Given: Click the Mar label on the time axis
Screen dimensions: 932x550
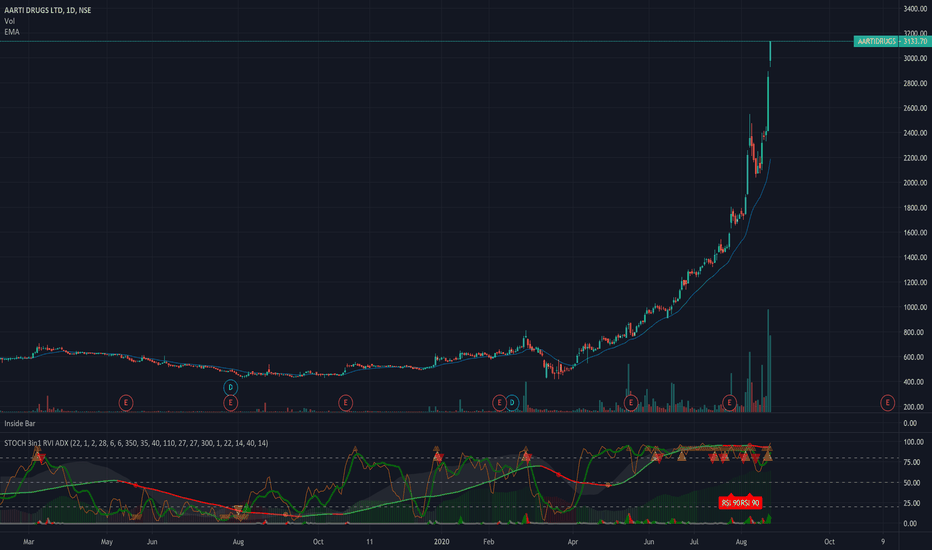Looking at the screenshot, I should tap(28, 542).
